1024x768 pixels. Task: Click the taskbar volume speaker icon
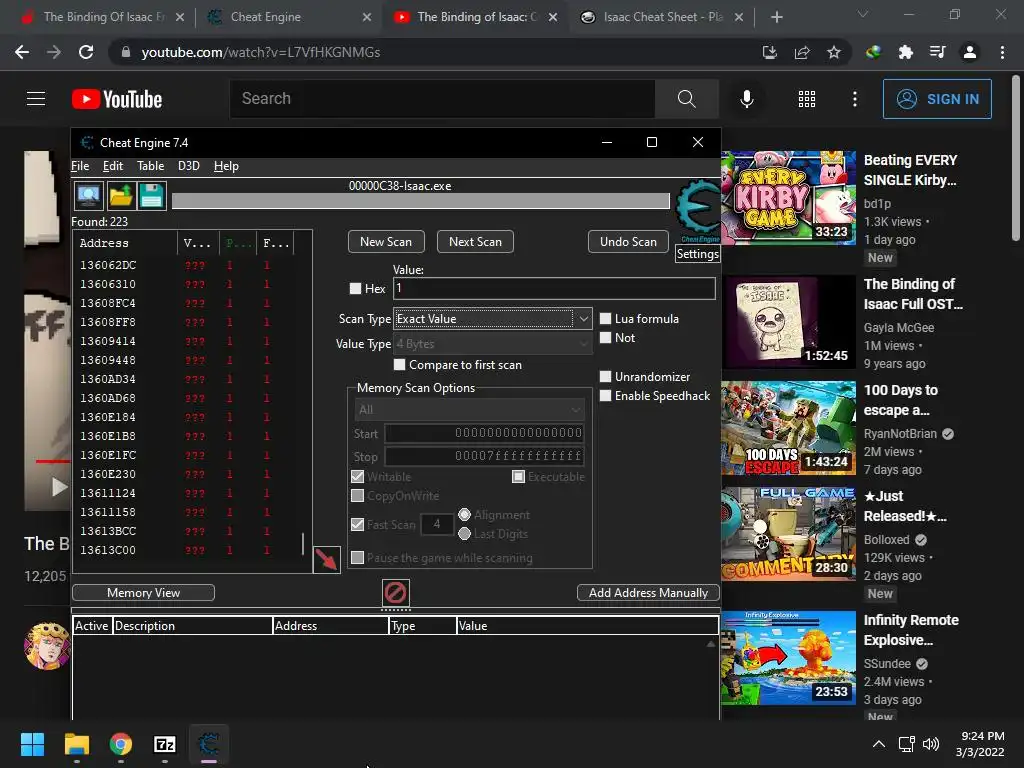pos(931,744)
